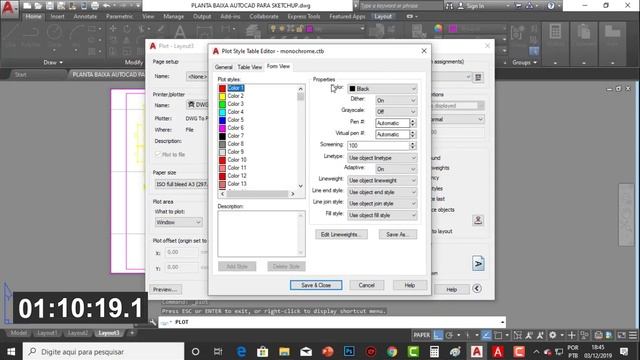Close the Plot Style Table Editor dialog
Screen dimensions: 640x360
tap(424, 51)
